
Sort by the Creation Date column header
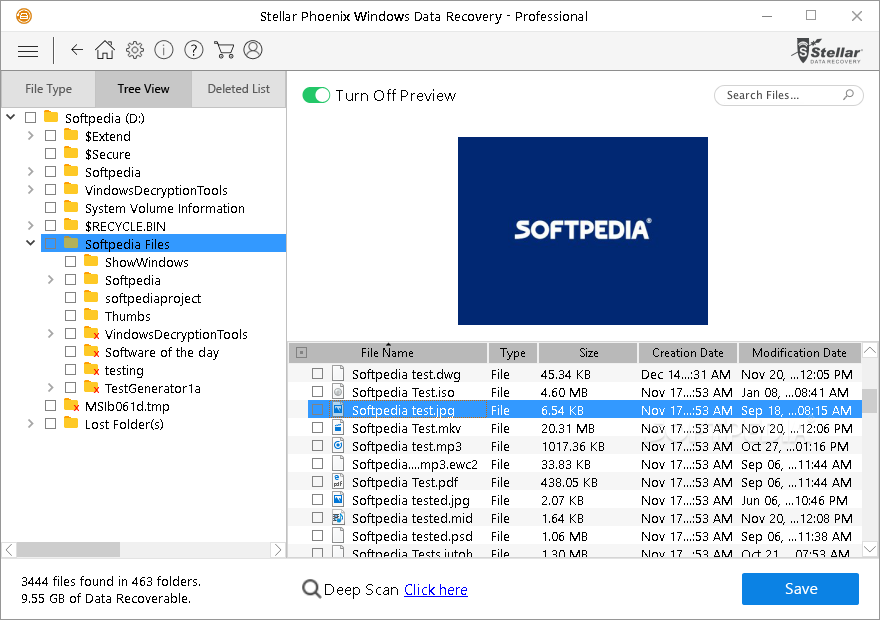tap(688, 352)
